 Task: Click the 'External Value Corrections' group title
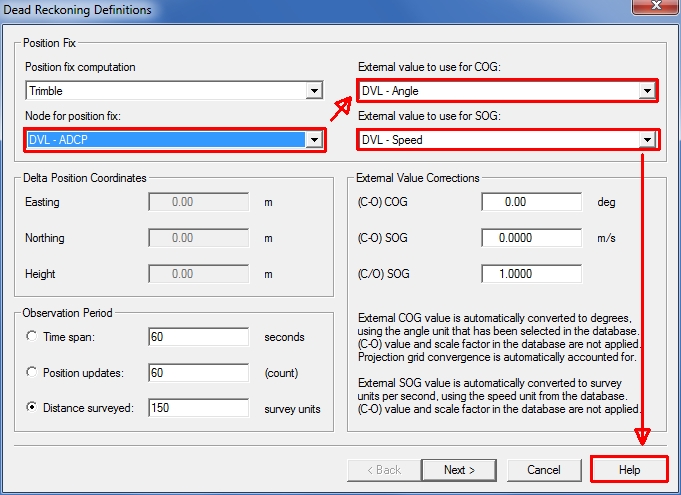click(418, 178)
